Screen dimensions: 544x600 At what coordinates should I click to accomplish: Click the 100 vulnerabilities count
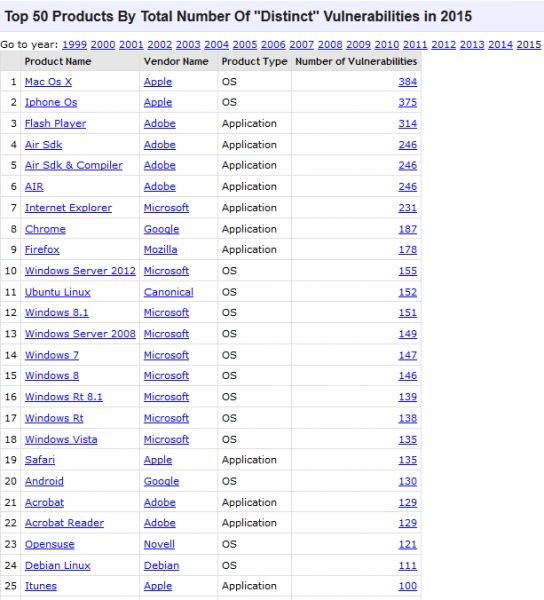pos(408,586)
